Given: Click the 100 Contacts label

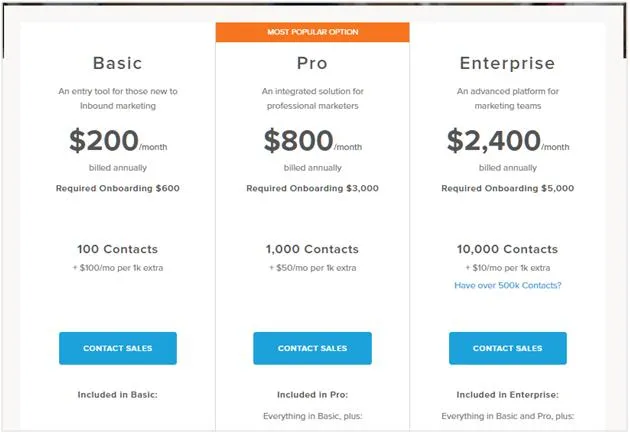Looking at the screenshot, I should pos(118,249).
